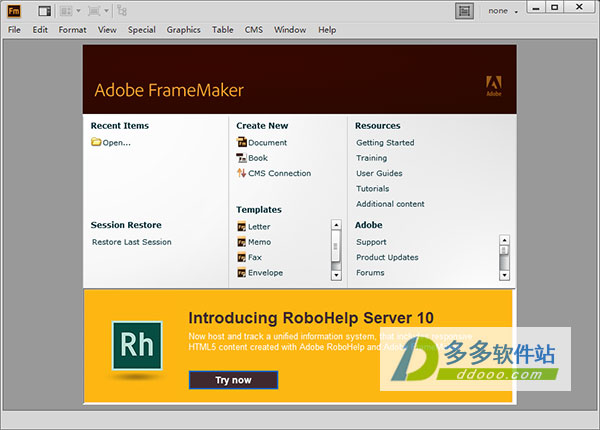
Task: Click the Introducing RoboHelp Server 10 heading
Action: coord(311,318)
